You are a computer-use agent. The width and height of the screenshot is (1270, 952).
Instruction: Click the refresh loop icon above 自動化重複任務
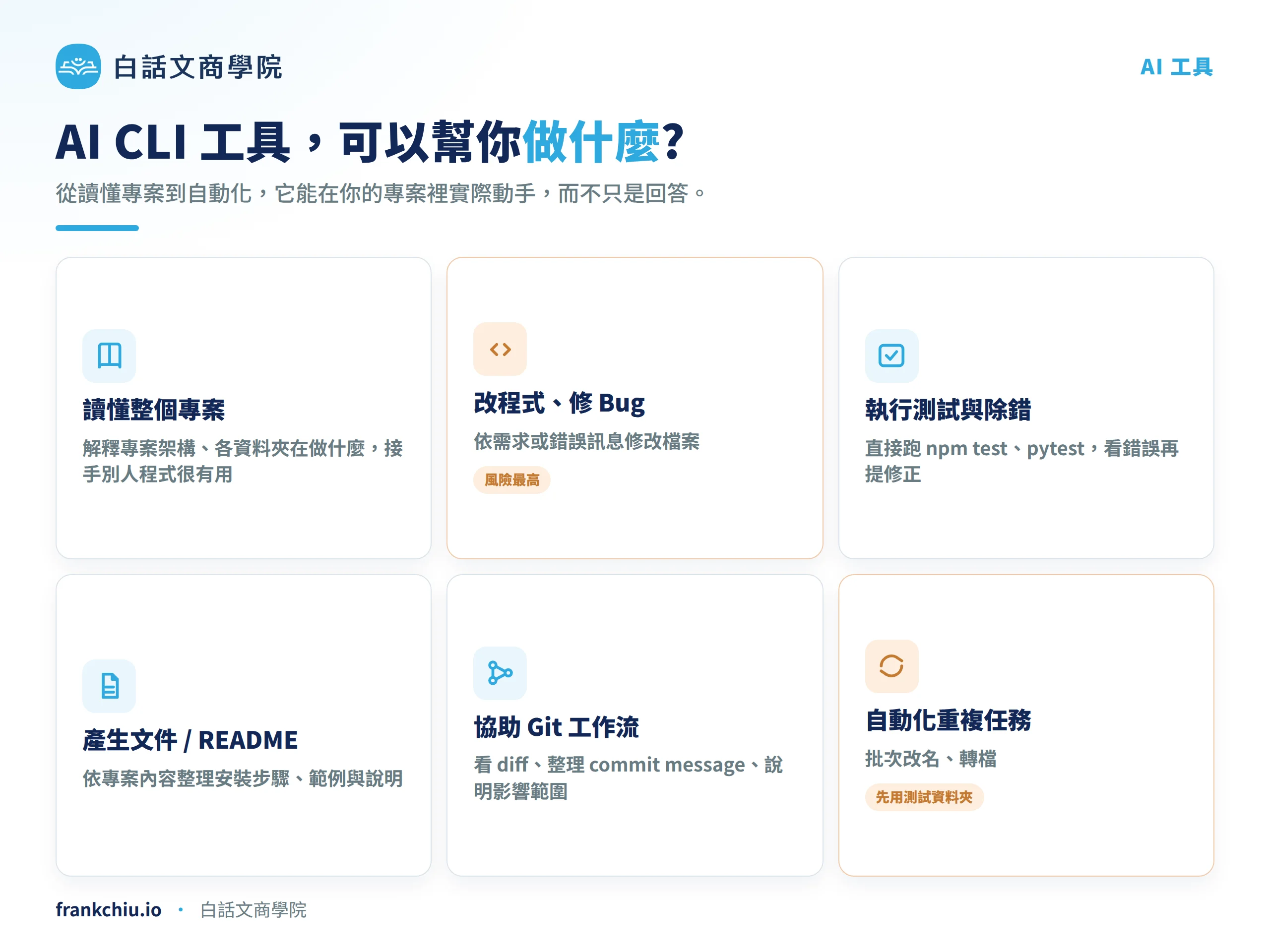click(891, 666)
